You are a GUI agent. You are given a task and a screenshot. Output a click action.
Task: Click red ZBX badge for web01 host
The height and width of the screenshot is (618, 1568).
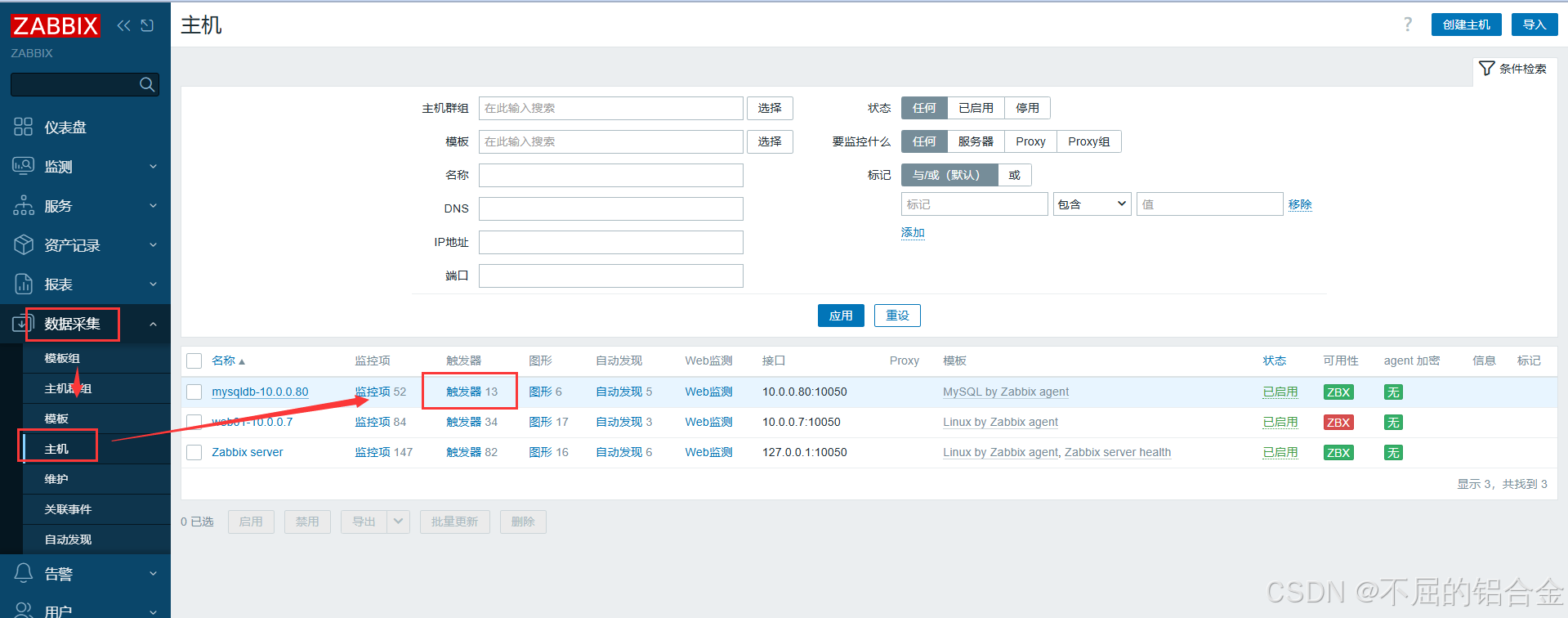pos(1338,423)
